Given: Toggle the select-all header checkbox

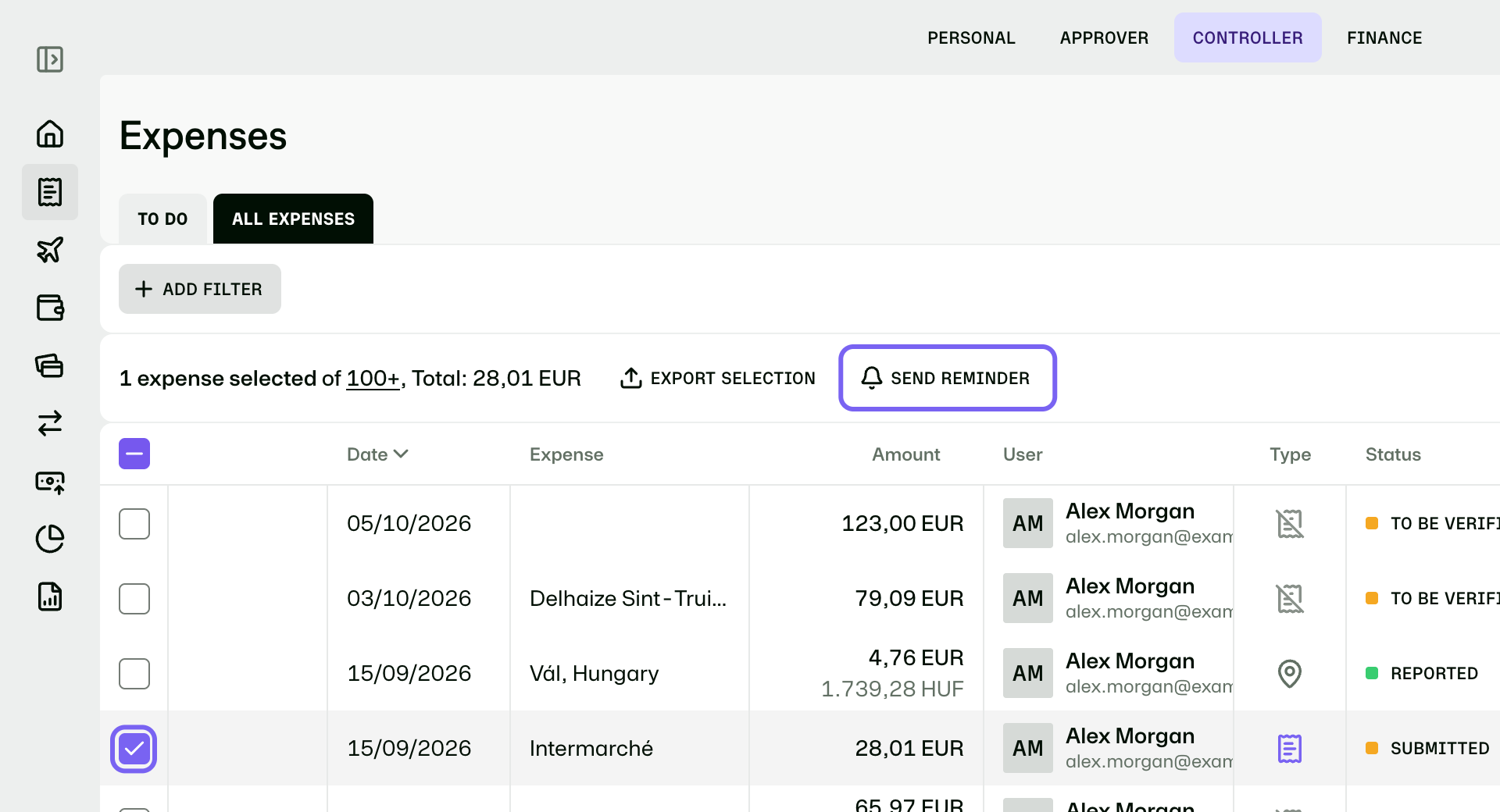Looking at the screenshot, I should coord(134,454).
